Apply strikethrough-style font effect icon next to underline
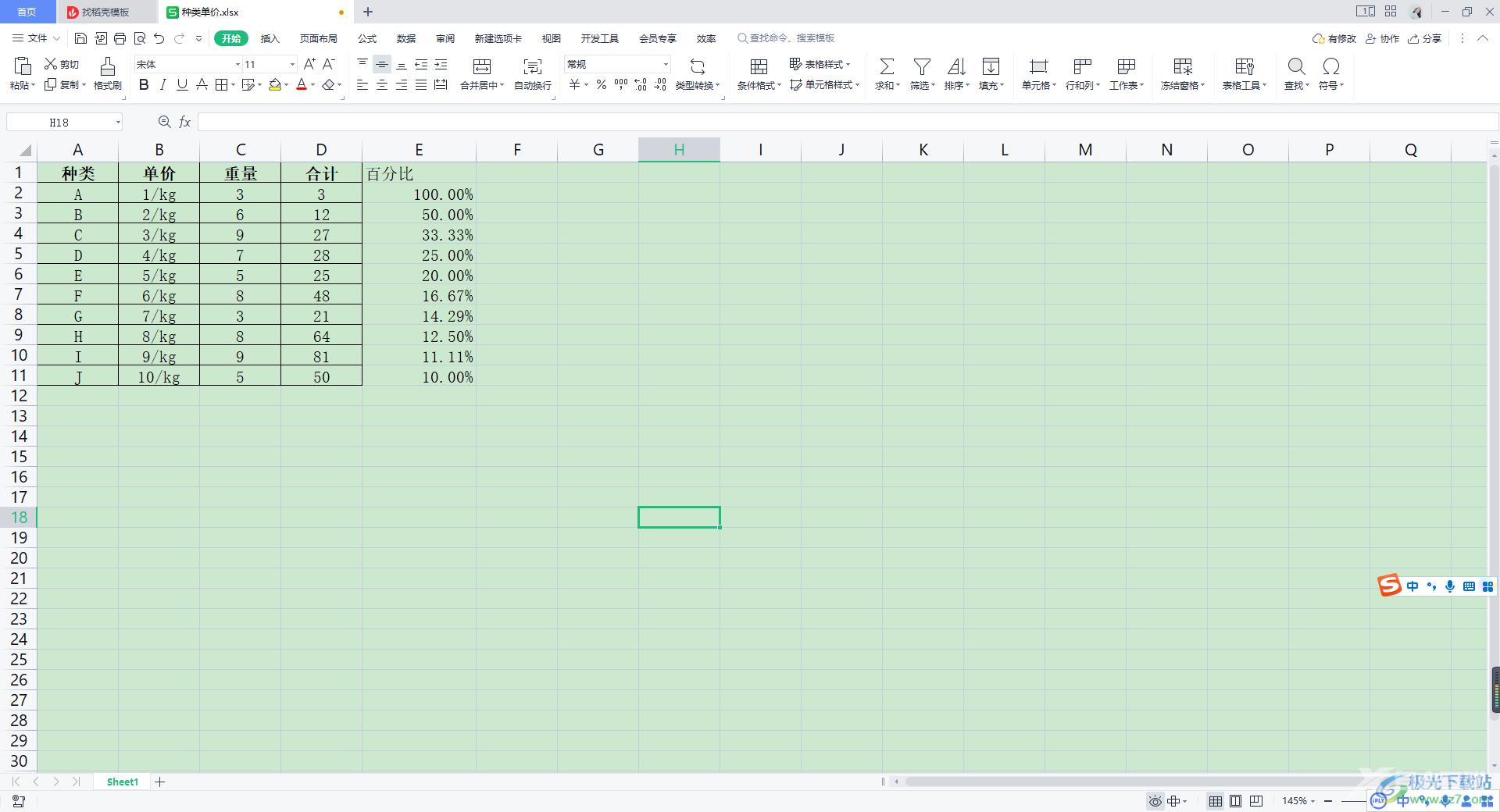 coord(202,84)
